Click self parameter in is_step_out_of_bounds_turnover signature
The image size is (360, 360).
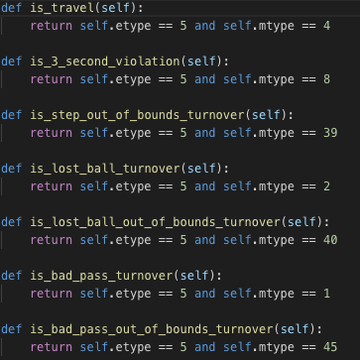[x=266, y=115]
